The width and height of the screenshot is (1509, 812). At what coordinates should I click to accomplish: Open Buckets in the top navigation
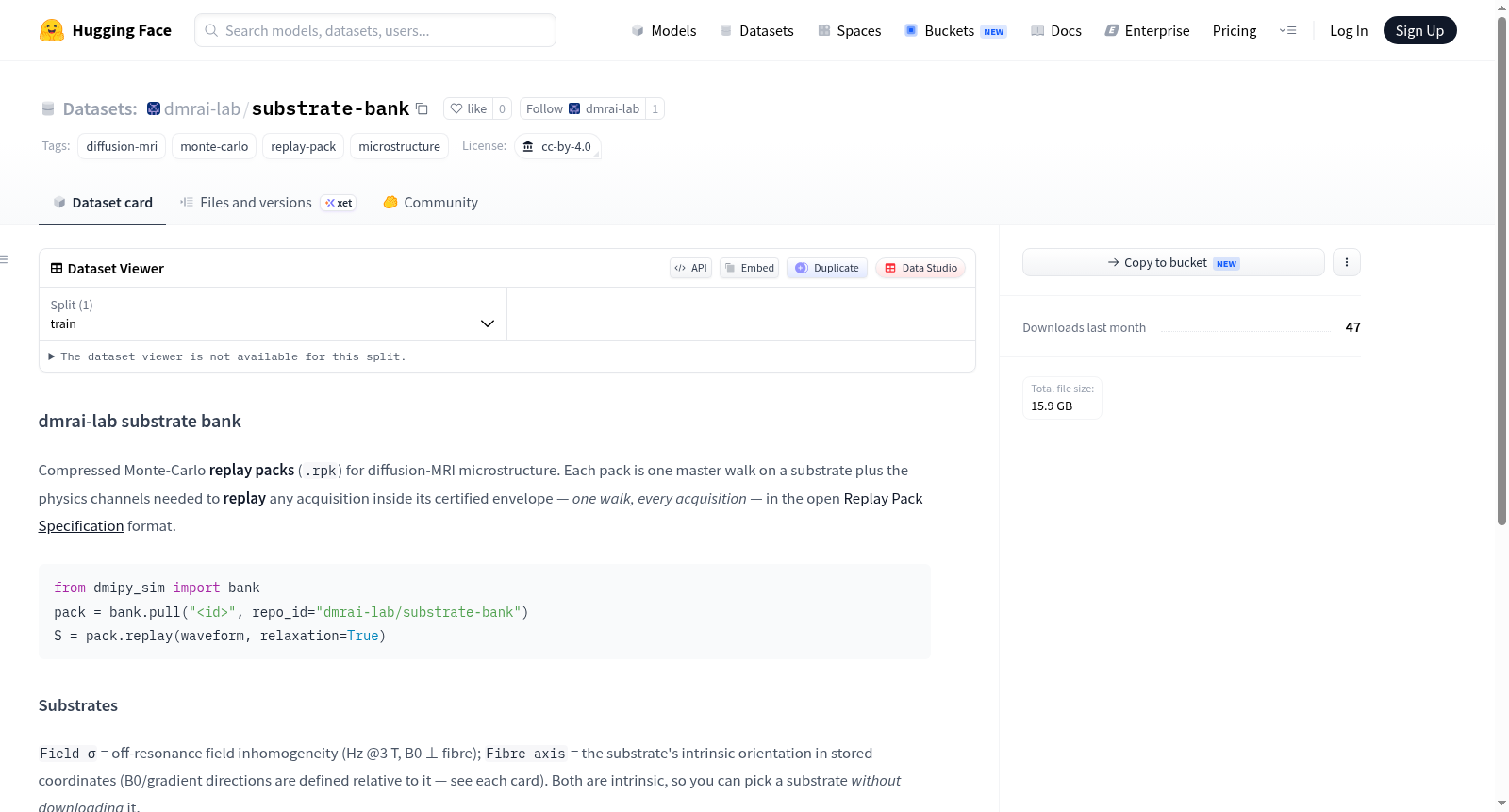pos(955,30)
